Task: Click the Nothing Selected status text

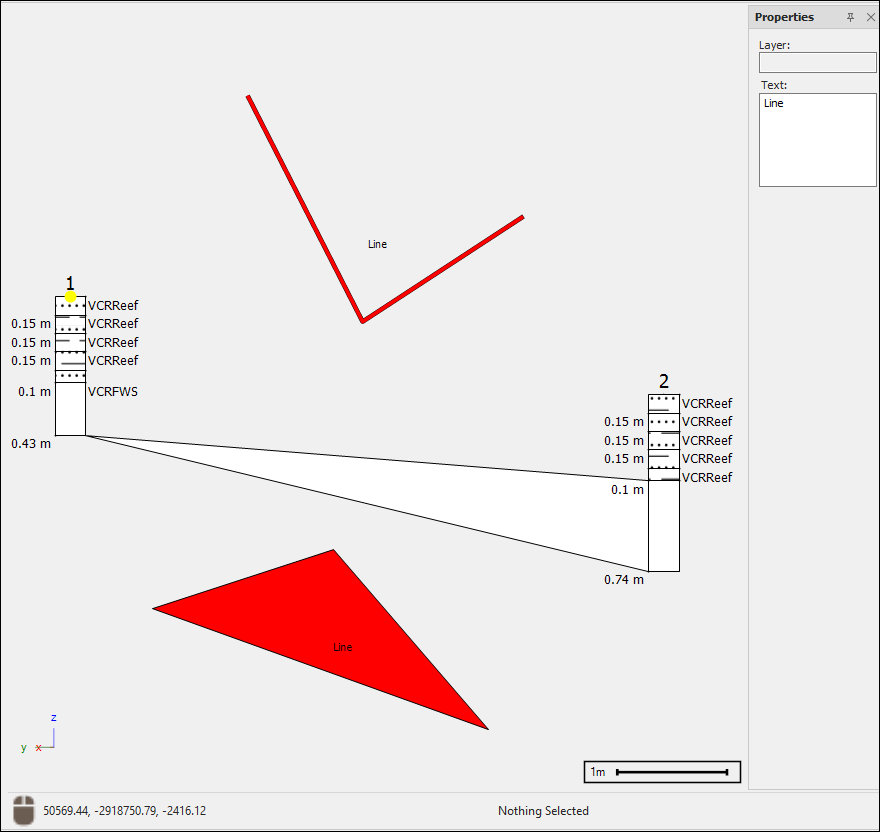Action: click(x=543, y=811)
